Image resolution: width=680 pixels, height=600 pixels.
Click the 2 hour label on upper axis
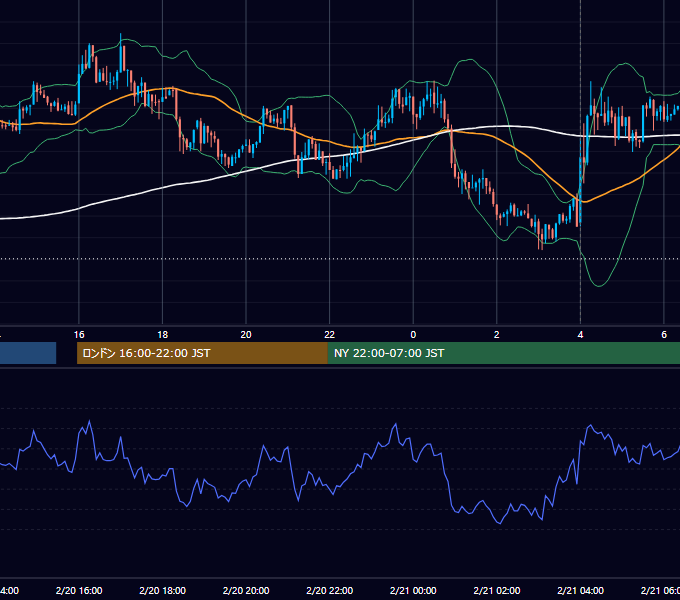(497, 335)
